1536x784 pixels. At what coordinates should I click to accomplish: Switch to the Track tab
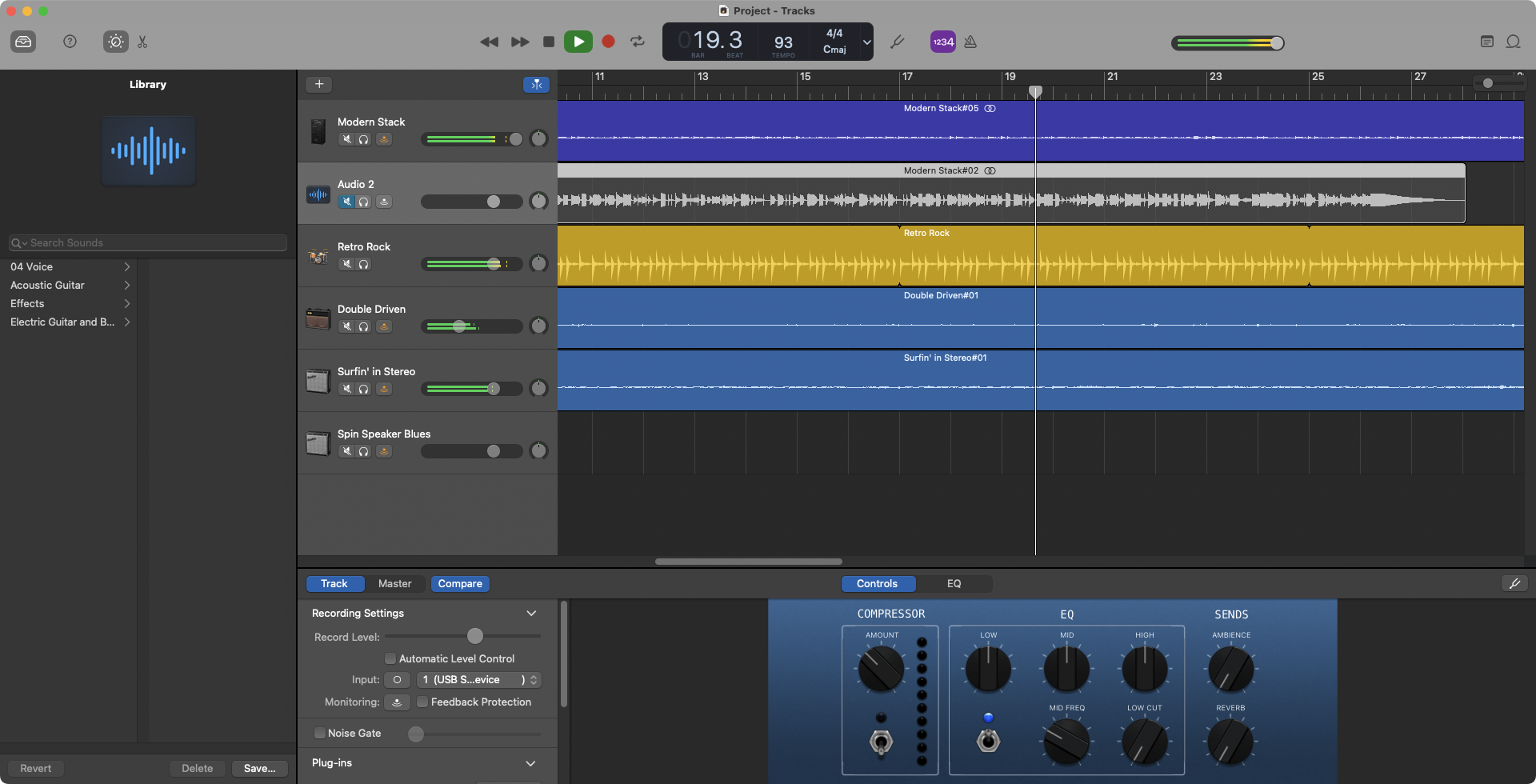pyautogui.click(x=334, y=583)
